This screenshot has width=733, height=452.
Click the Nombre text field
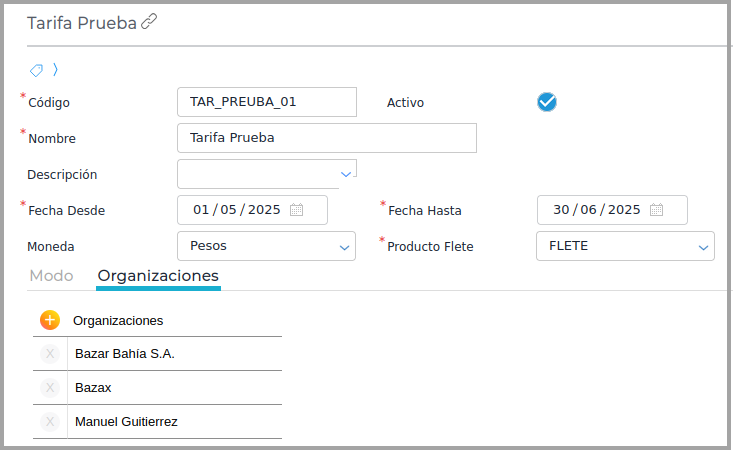(x=326, y=138)
